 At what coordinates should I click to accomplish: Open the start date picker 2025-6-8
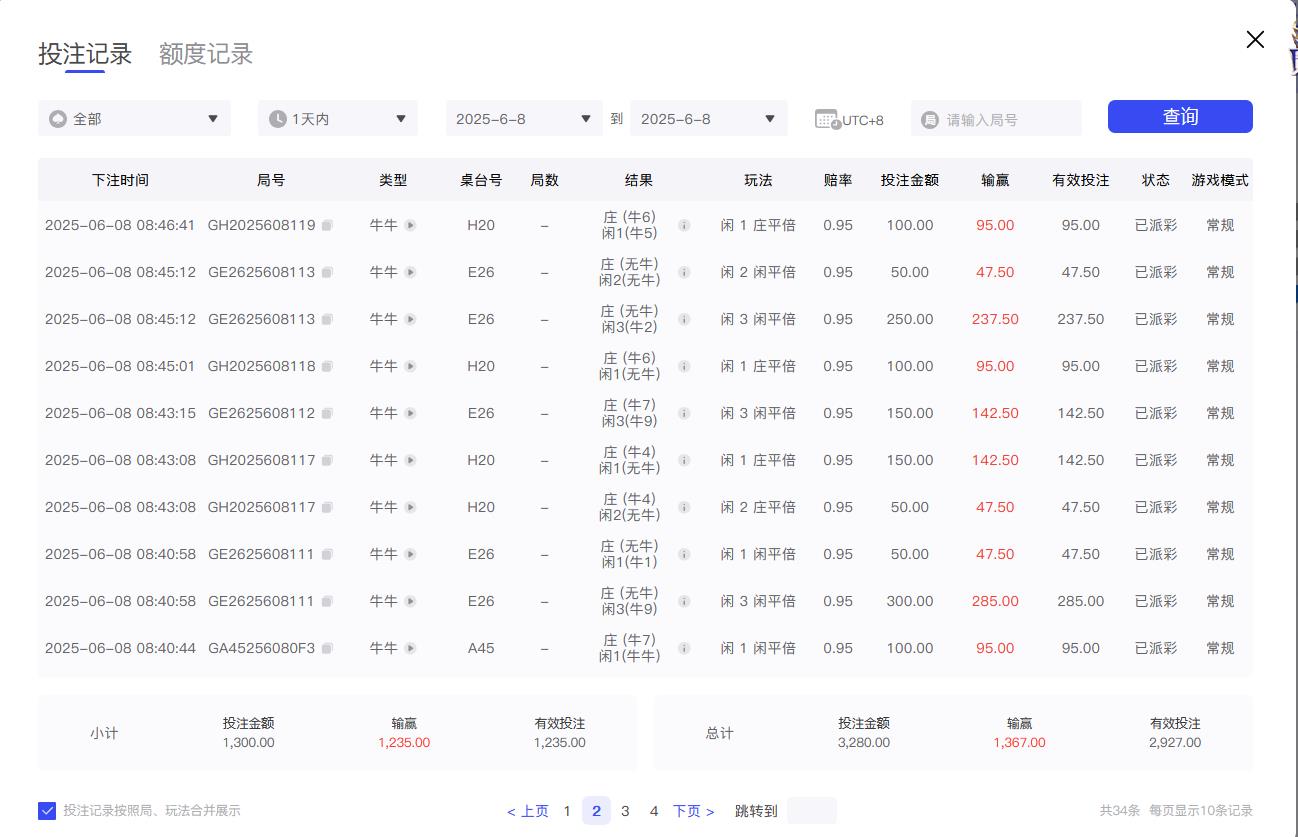521,118
